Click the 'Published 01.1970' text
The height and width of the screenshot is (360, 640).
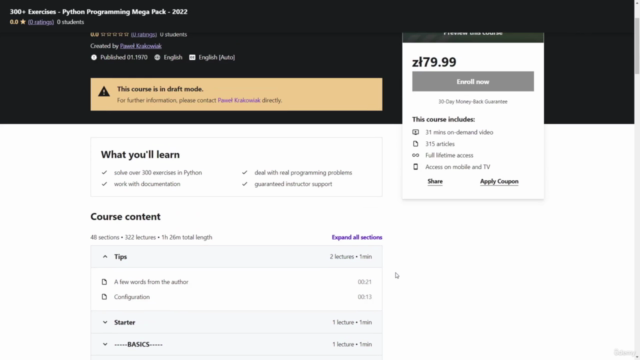[124, 58]
